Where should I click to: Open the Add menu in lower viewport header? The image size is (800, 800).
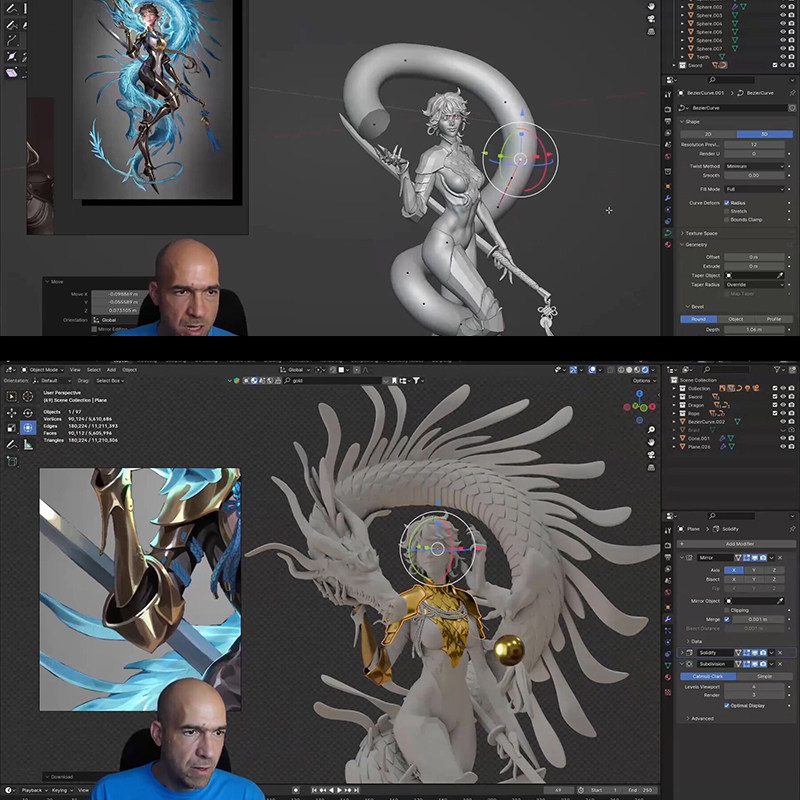tap(111, 370)
